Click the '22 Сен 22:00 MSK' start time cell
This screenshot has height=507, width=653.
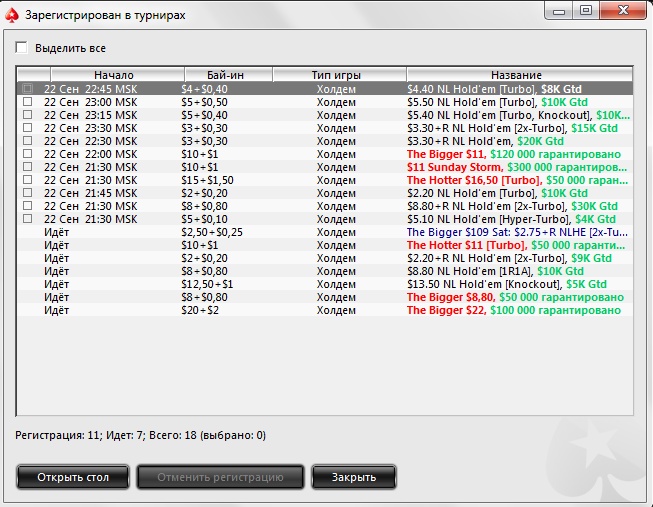click(x=90, y=154)
